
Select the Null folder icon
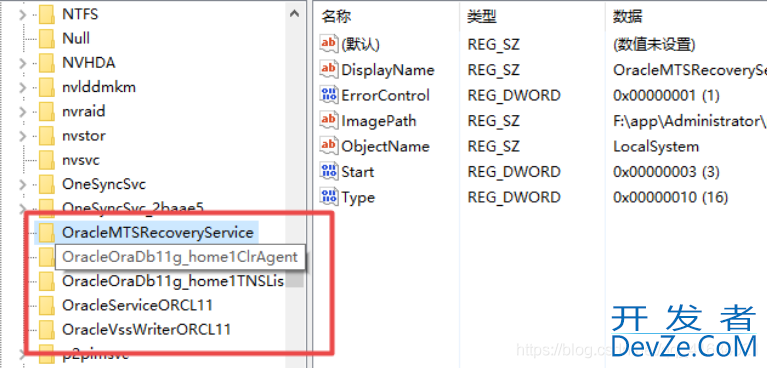[x=47, y=38]
